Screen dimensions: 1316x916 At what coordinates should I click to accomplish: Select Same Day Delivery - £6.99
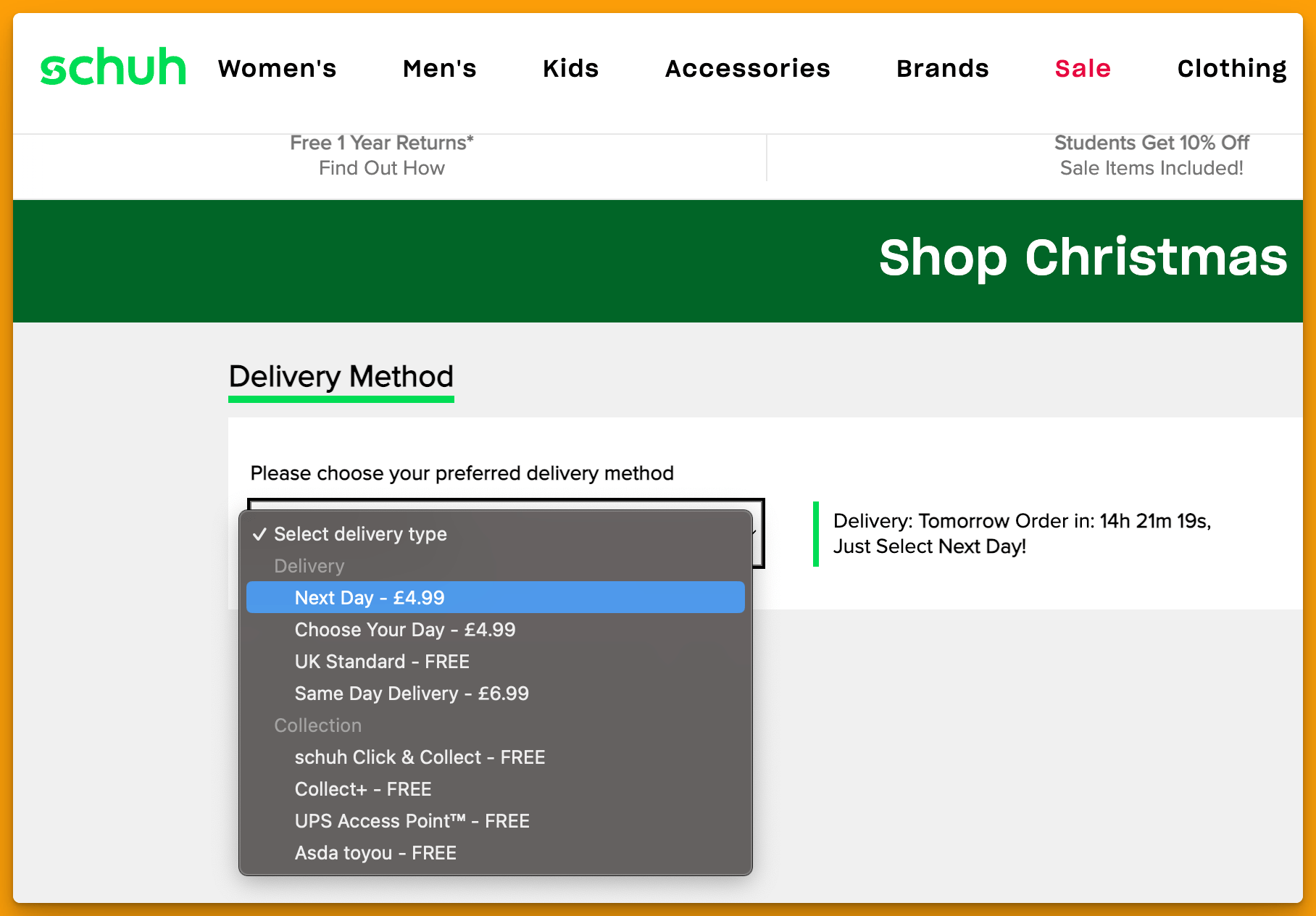496,694
